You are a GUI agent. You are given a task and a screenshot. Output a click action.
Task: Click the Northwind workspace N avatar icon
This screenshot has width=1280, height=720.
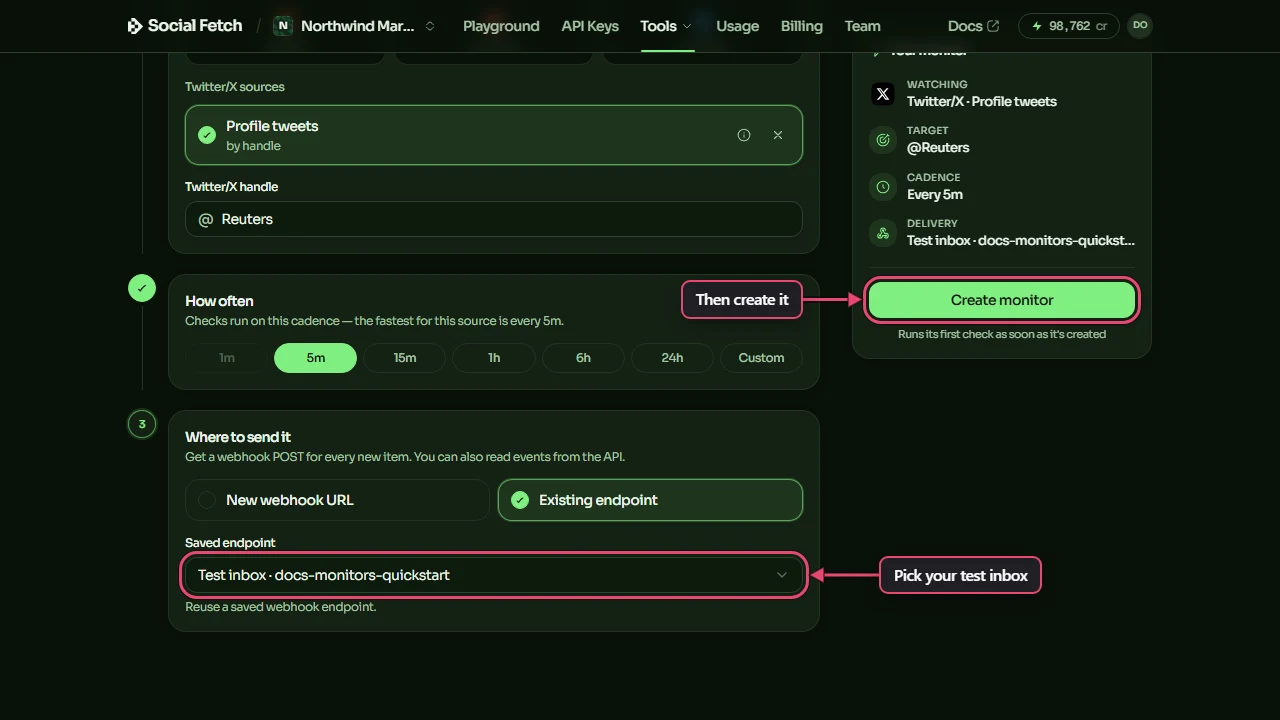(x=283, y=26)
